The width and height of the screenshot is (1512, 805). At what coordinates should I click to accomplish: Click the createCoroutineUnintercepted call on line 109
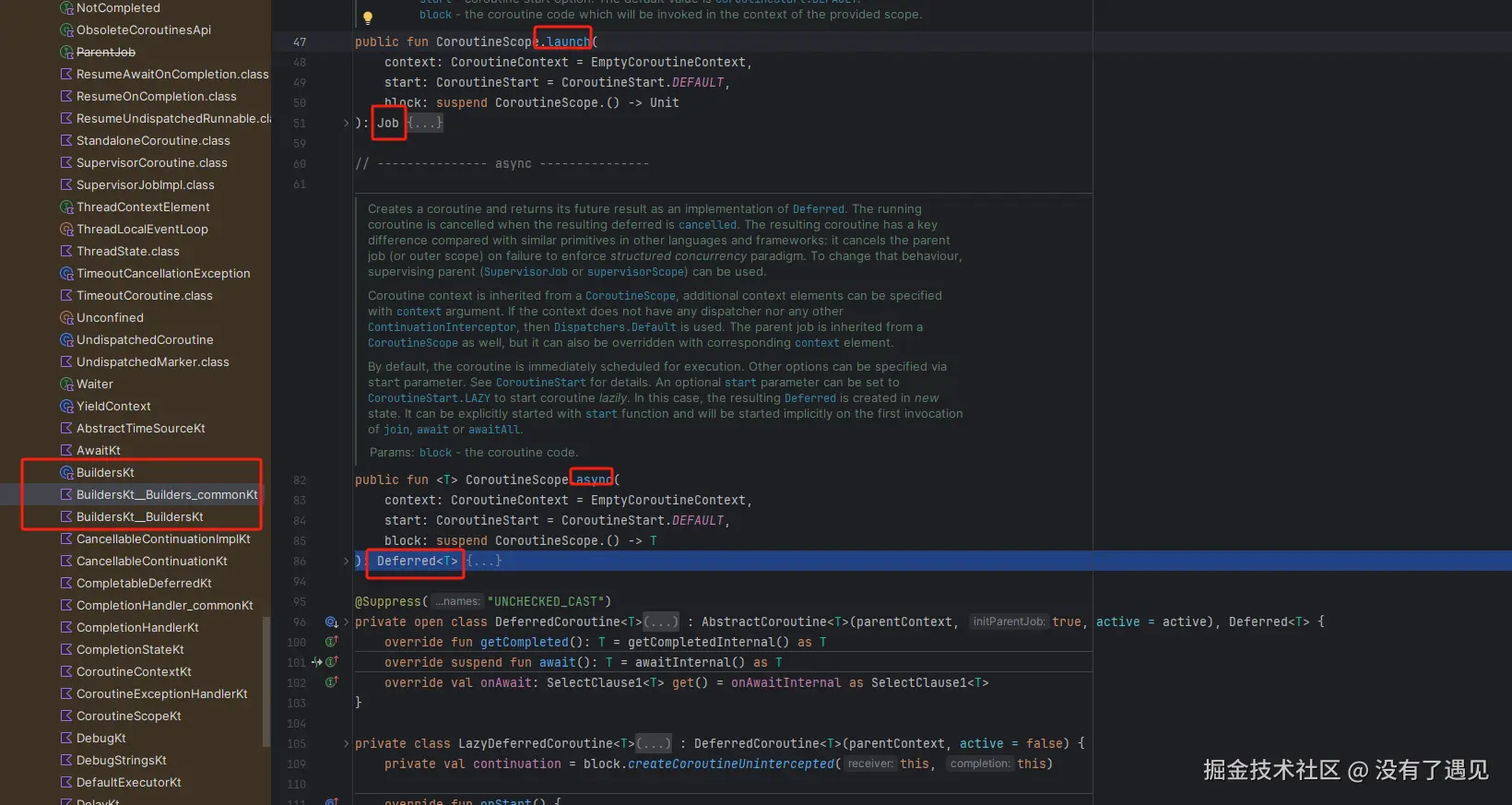(731, 764)
